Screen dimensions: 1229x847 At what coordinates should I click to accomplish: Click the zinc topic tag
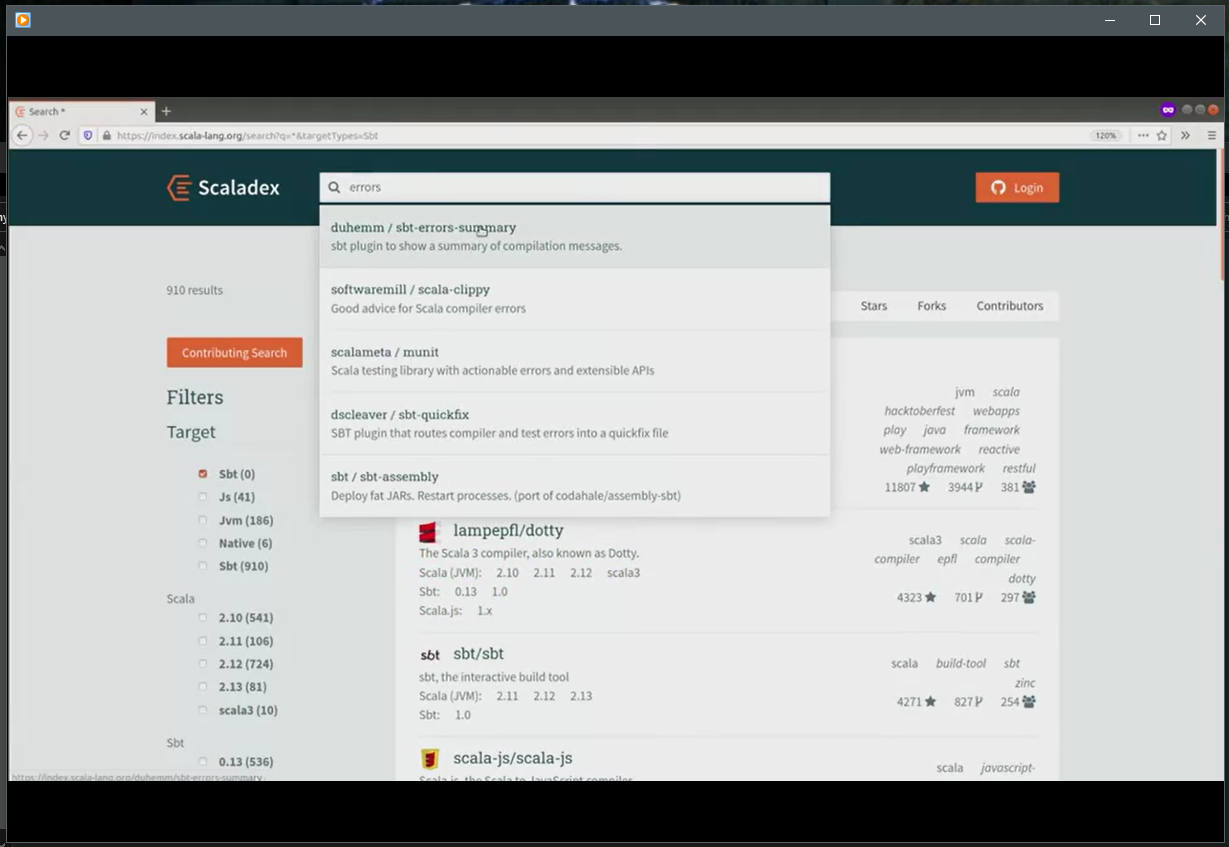[x=1025, y=683]
